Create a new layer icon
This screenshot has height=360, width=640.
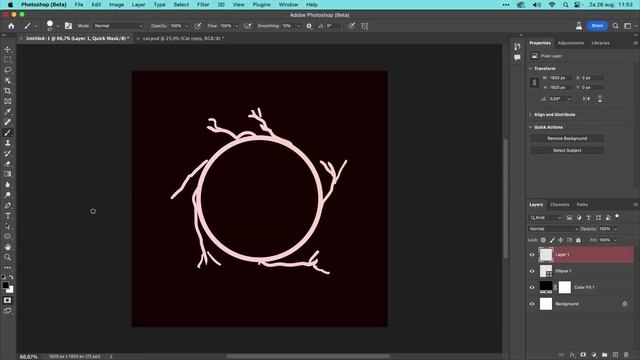coord(615,355)
